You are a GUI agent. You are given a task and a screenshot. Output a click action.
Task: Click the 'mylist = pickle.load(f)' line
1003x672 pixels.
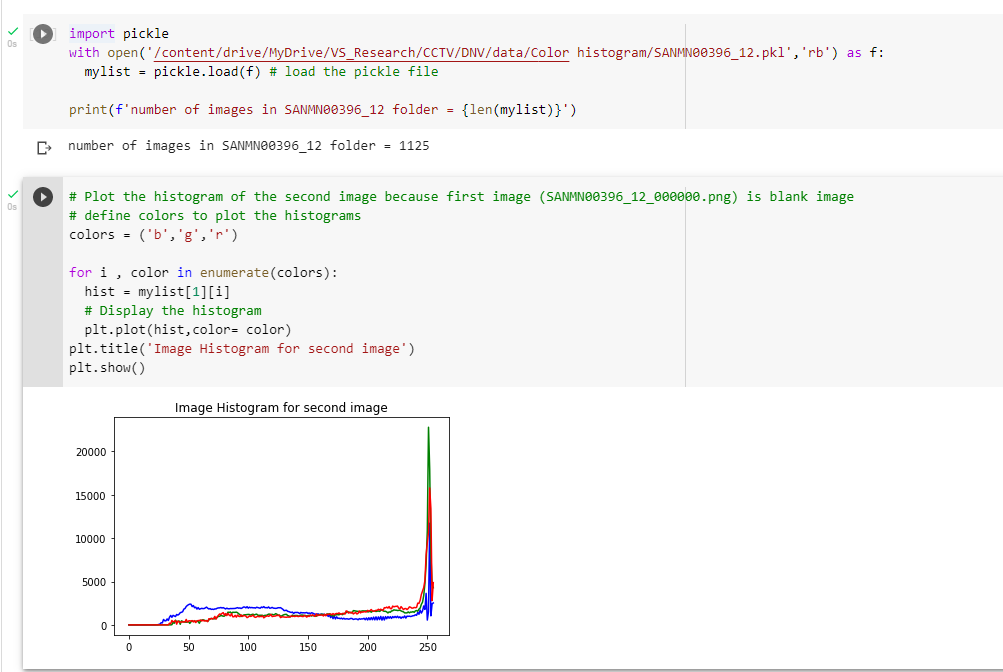click(x=261, y=72)
